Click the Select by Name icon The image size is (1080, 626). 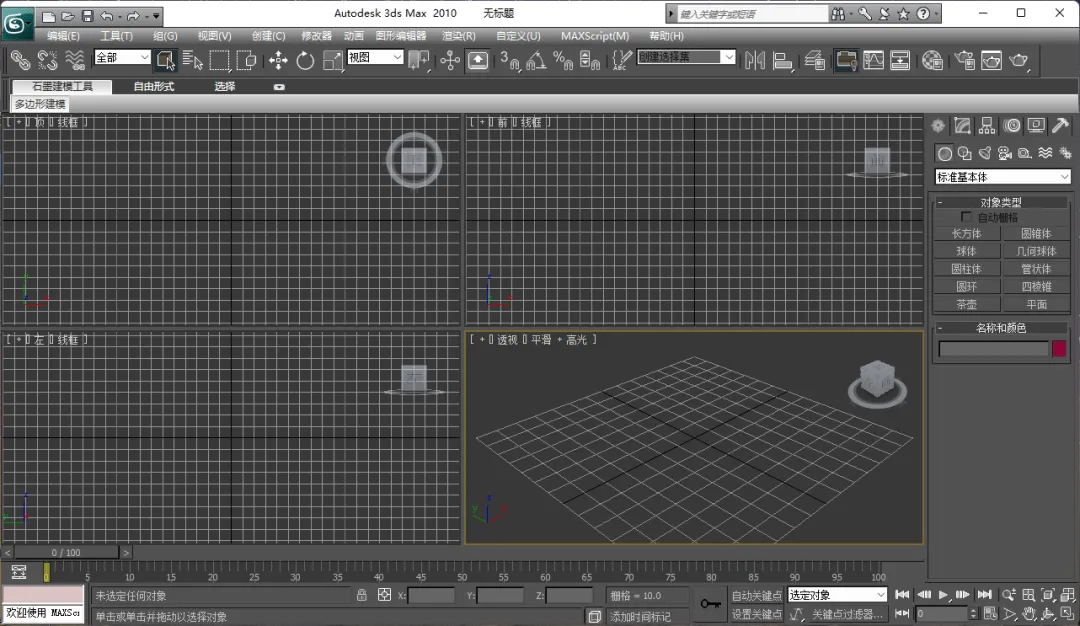(192, 60)
